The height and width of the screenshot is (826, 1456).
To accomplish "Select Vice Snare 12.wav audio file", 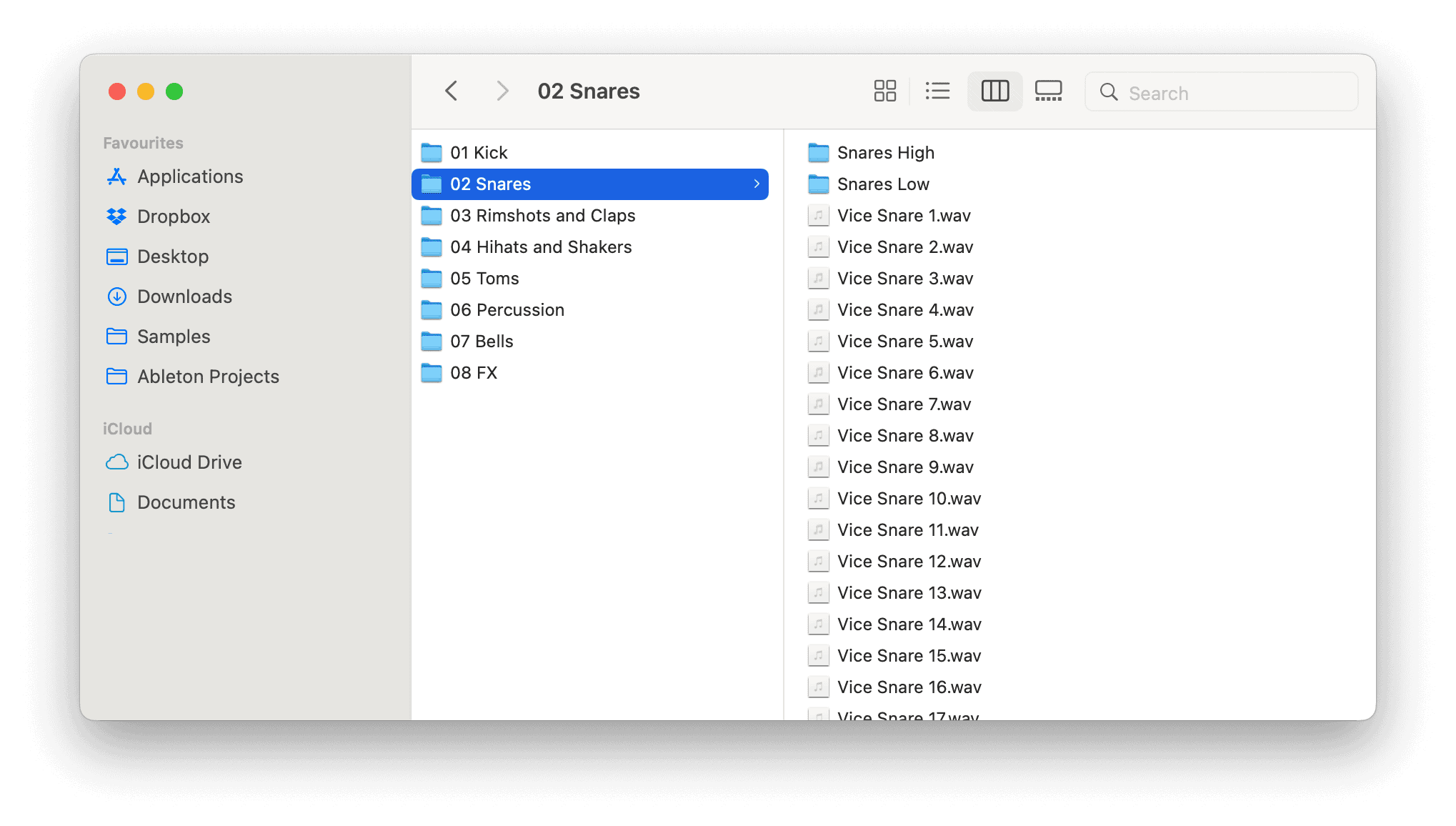I will click(909, 562).
